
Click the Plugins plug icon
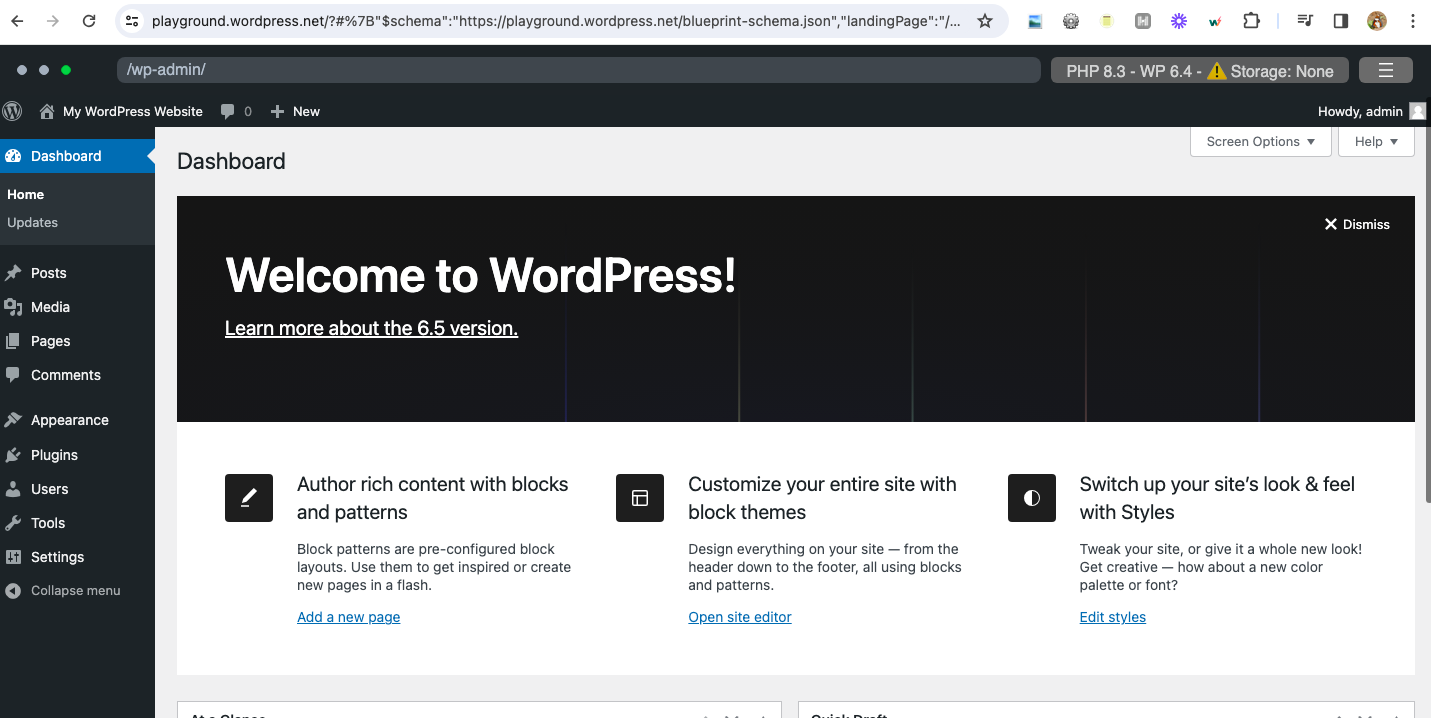[x=13, y=455]
